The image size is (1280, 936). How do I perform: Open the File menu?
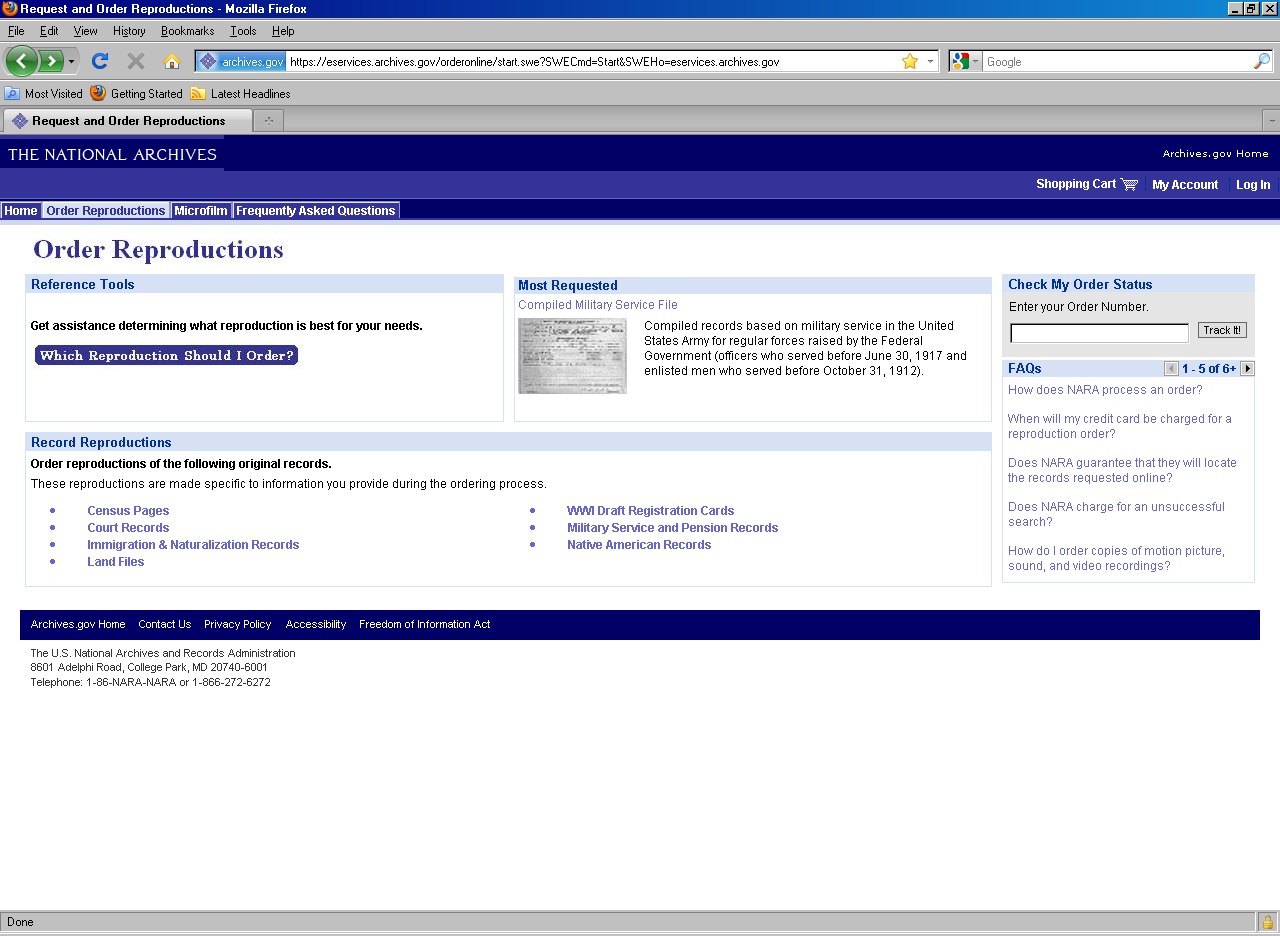coord(16,31)
